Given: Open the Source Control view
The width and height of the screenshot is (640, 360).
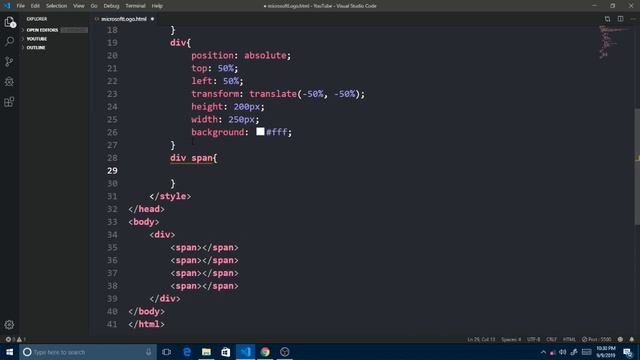Looking at the screenshot, I should pyautogui.click(x=9, y=62).
